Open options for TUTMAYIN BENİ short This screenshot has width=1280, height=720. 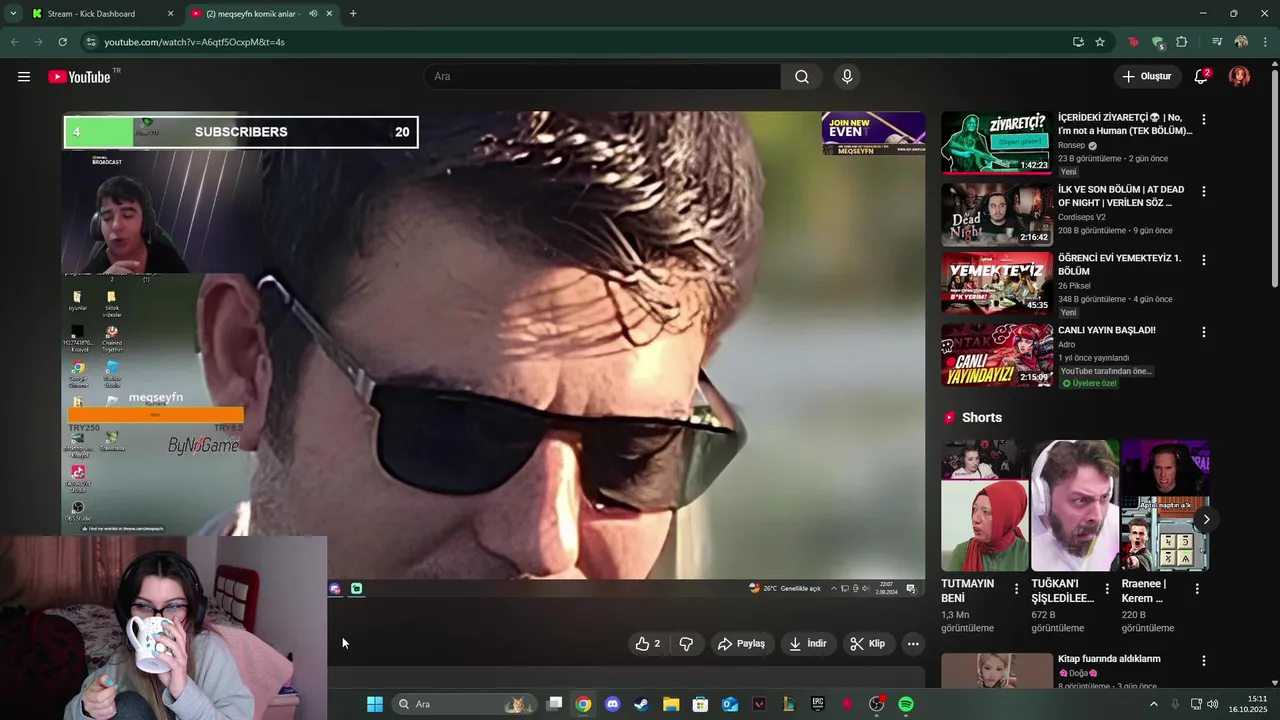[1017, 589]
